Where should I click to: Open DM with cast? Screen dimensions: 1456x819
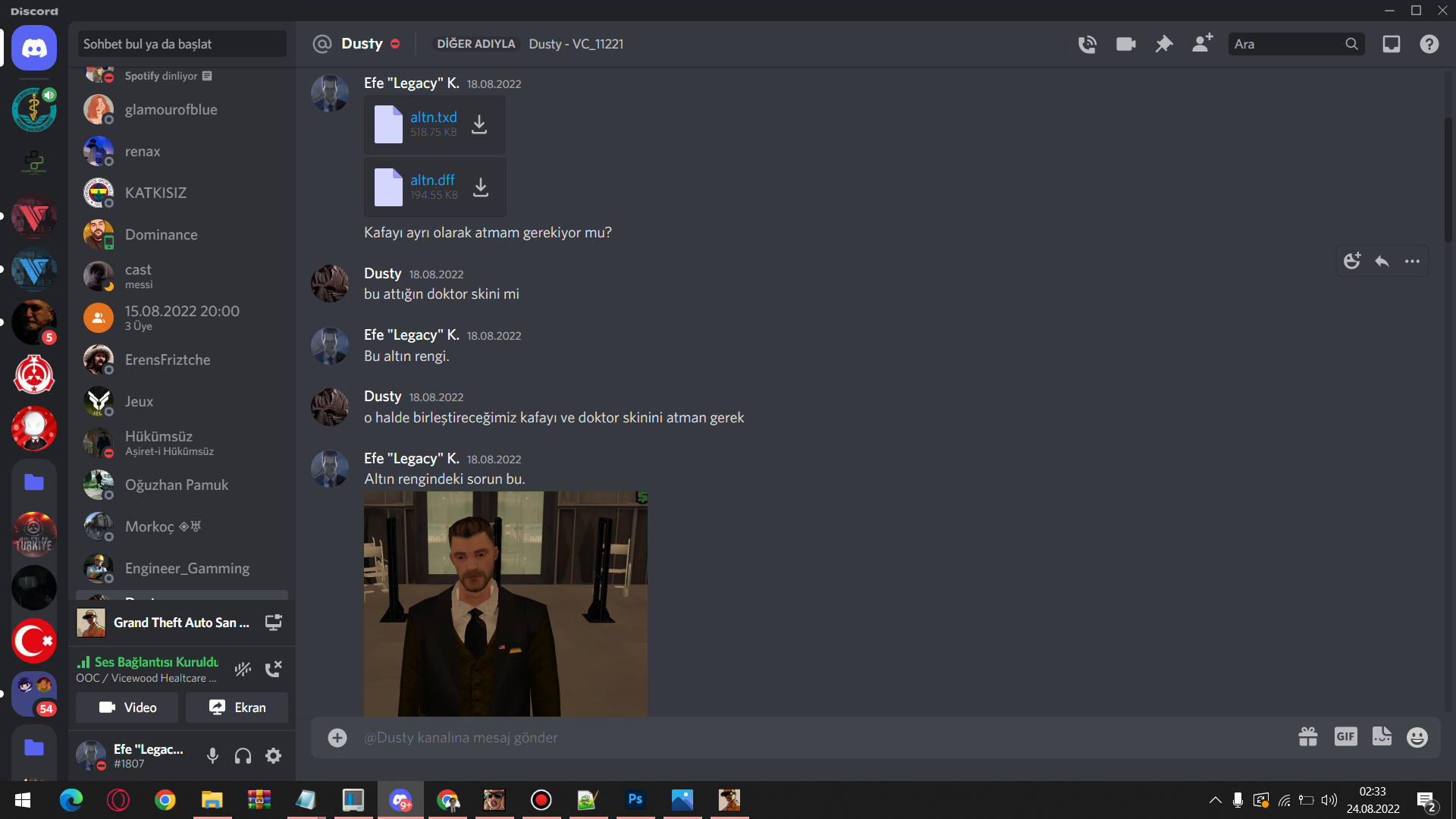(182, 276)
